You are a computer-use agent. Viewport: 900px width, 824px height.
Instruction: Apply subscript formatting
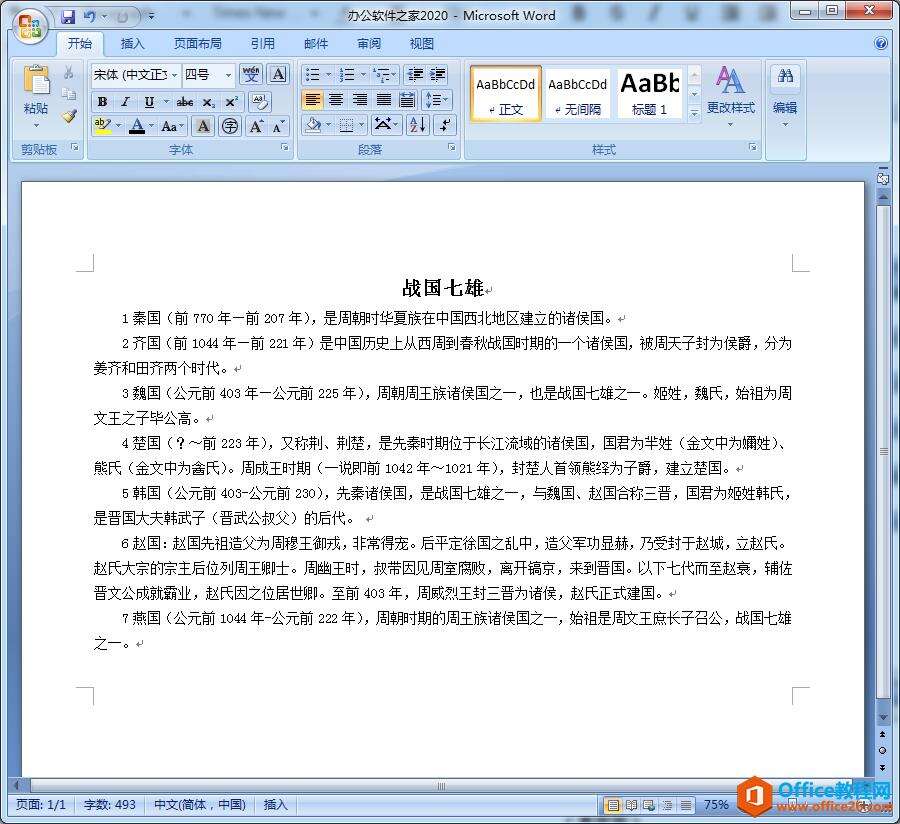(208, 102)
